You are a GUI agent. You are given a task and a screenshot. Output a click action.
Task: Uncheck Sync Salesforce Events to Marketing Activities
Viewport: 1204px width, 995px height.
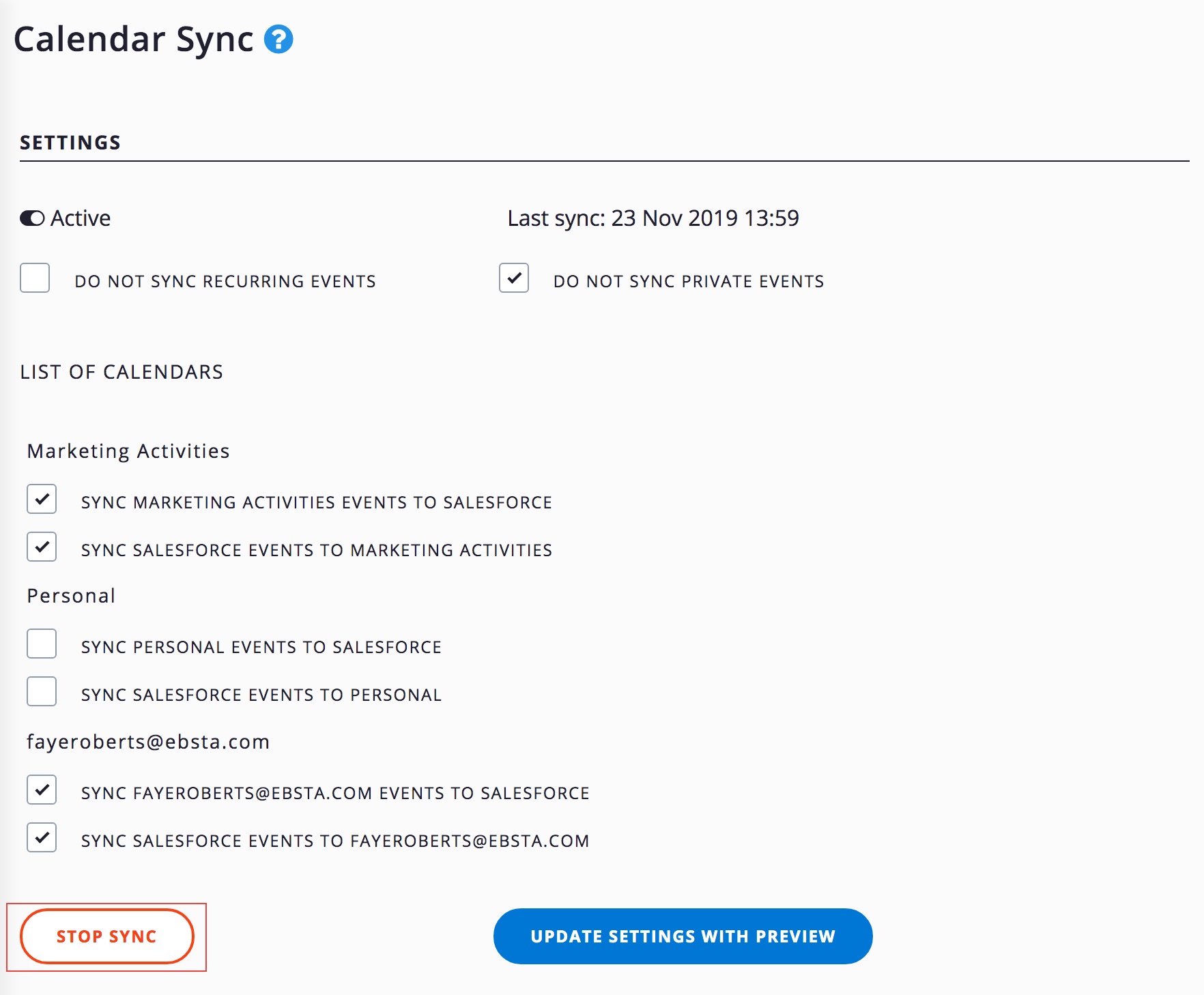tap(42, 547)
